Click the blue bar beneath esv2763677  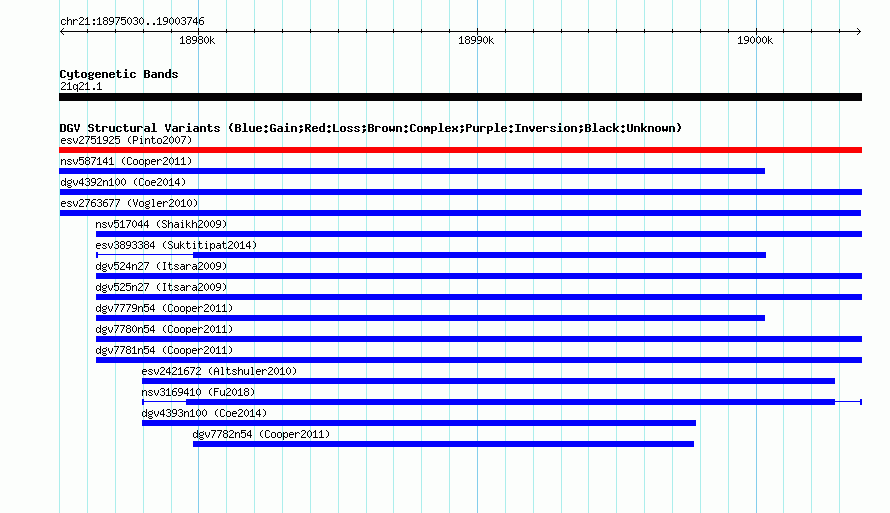[460, 213]
